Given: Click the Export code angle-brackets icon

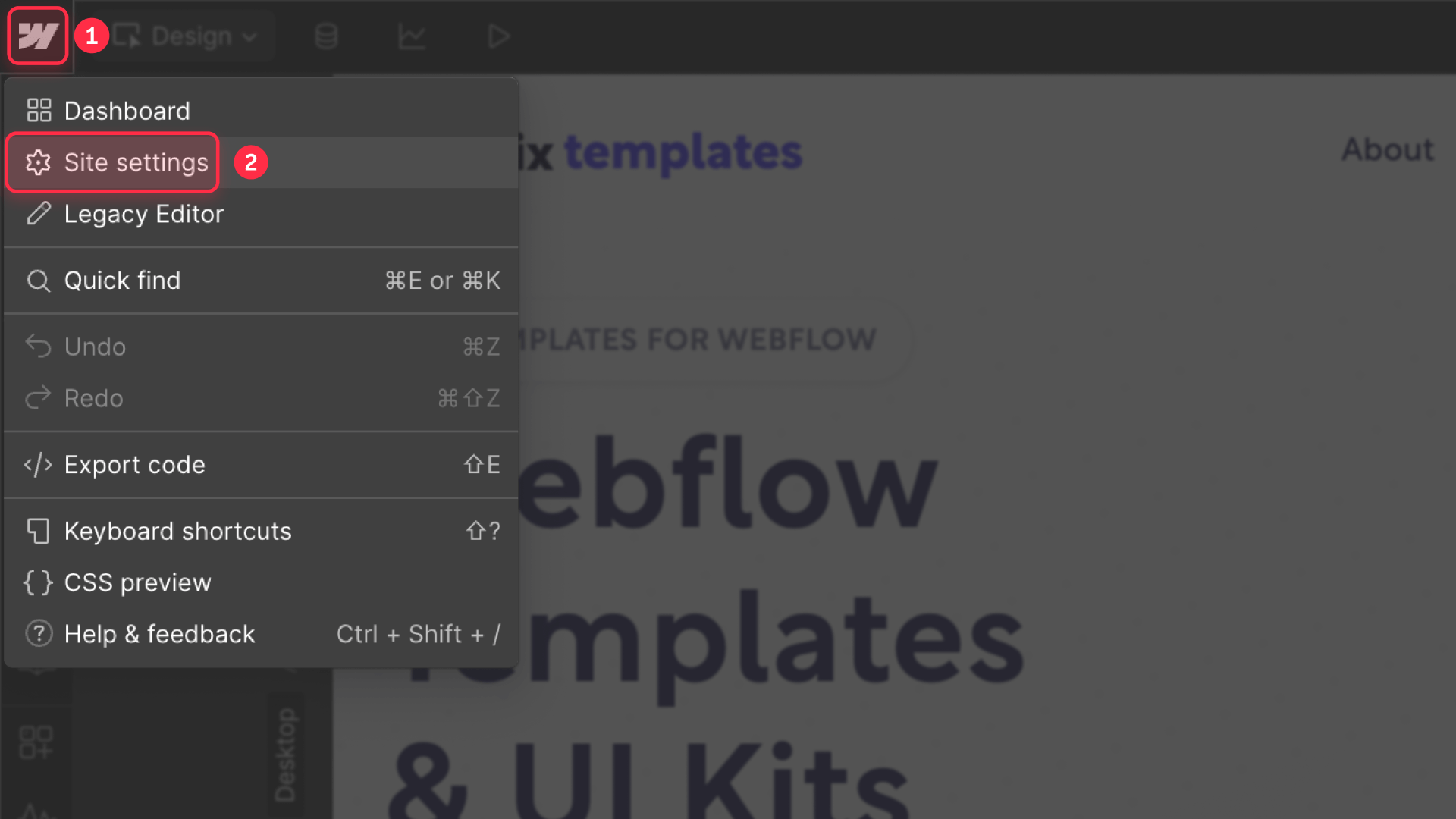Looking at the screenshot, I should click(39, 464).
